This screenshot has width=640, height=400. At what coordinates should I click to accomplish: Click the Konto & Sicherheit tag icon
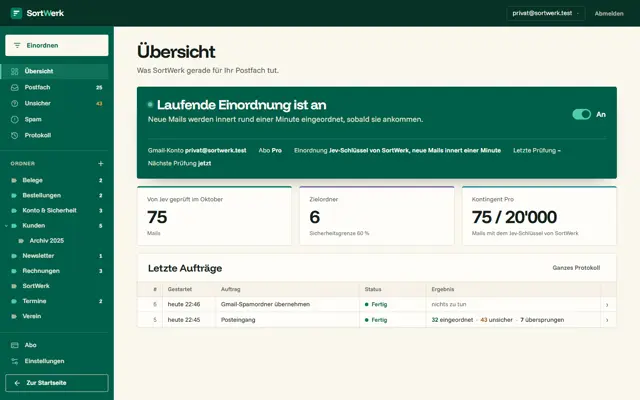click(14, 211)
